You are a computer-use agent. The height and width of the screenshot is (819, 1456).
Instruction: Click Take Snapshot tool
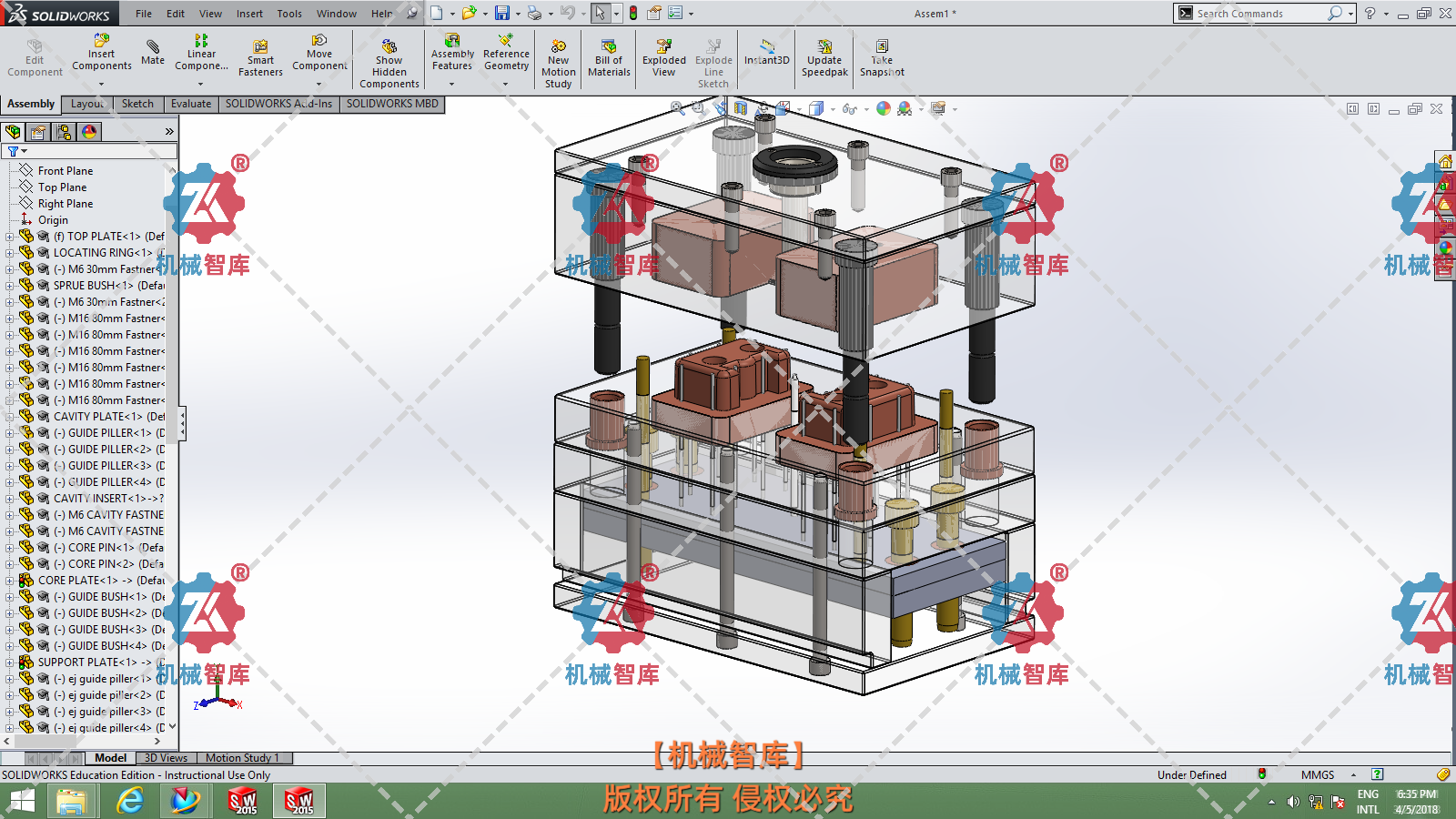882,58
